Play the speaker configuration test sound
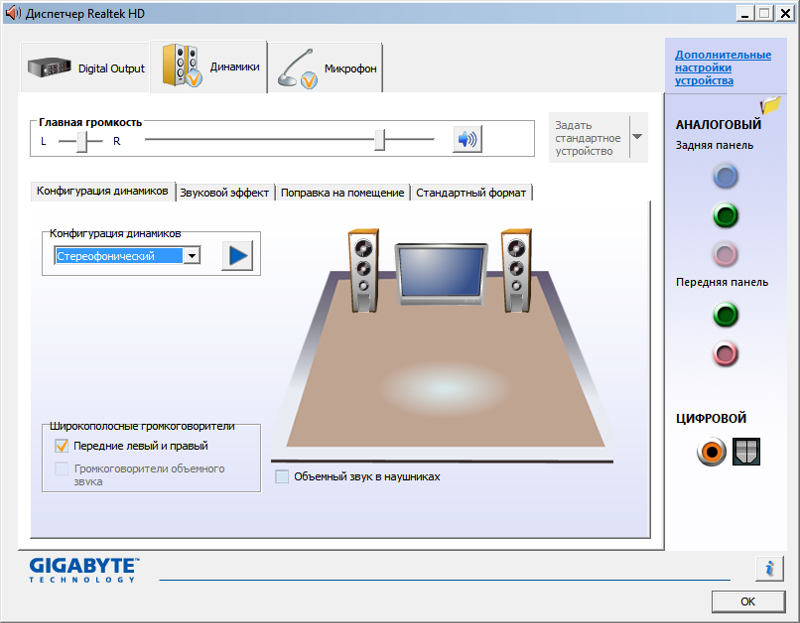 tap(237, 256)
